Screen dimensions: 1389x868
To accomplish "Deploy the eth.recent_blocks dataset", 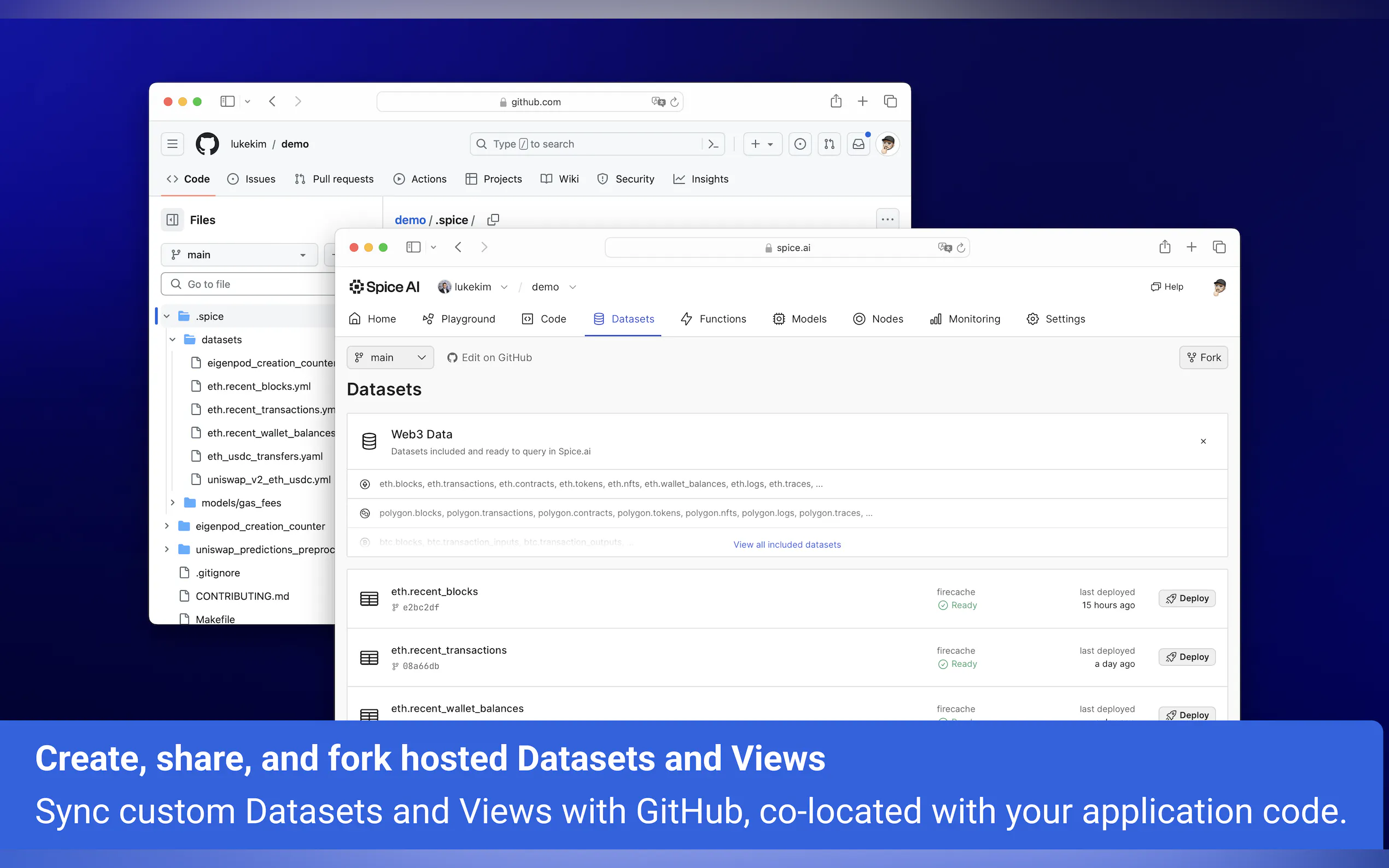I will coord(1186,598).
